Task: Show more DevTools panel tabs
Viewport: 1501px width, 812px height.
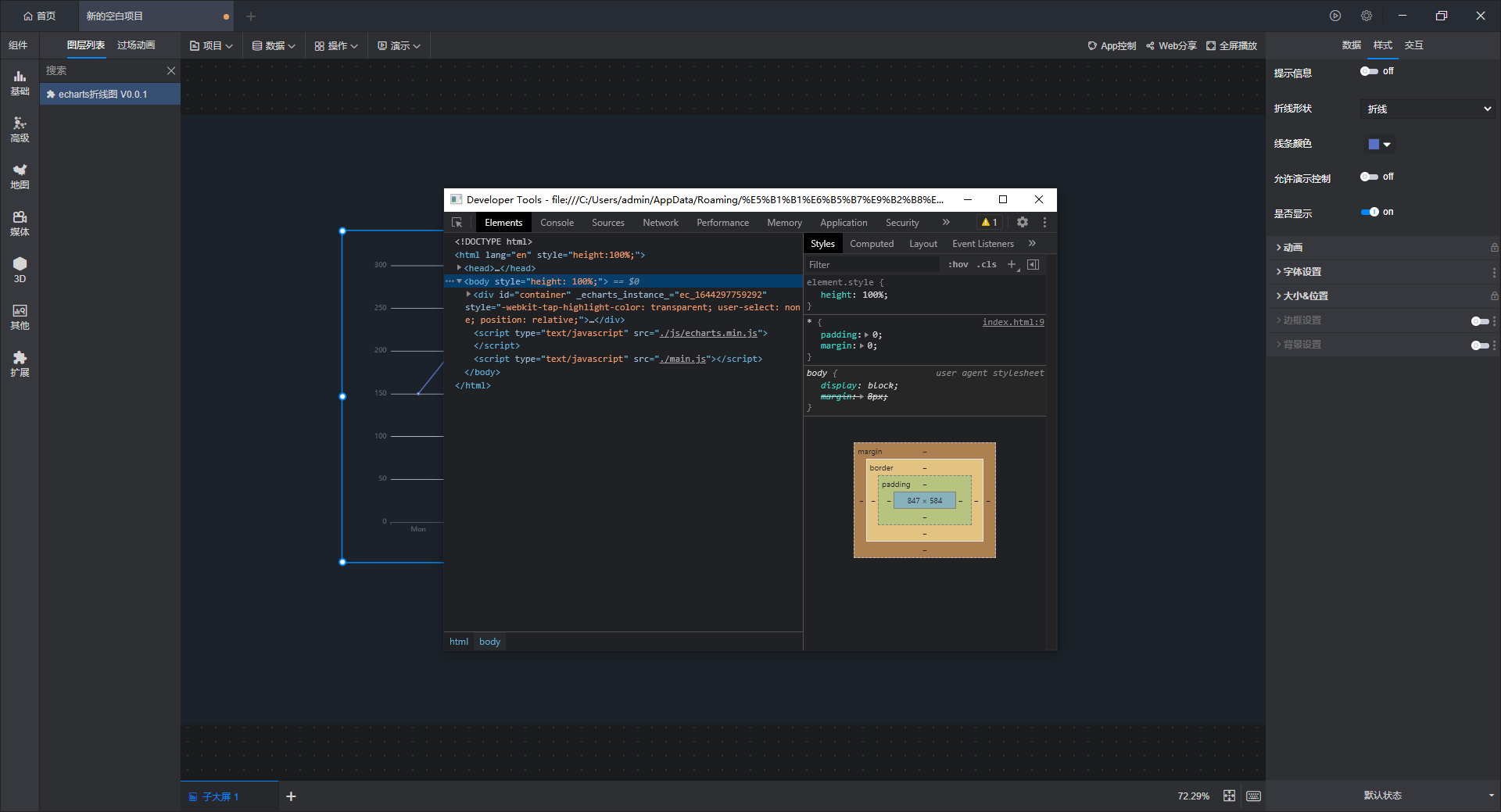Action: (x=946, y=223)
